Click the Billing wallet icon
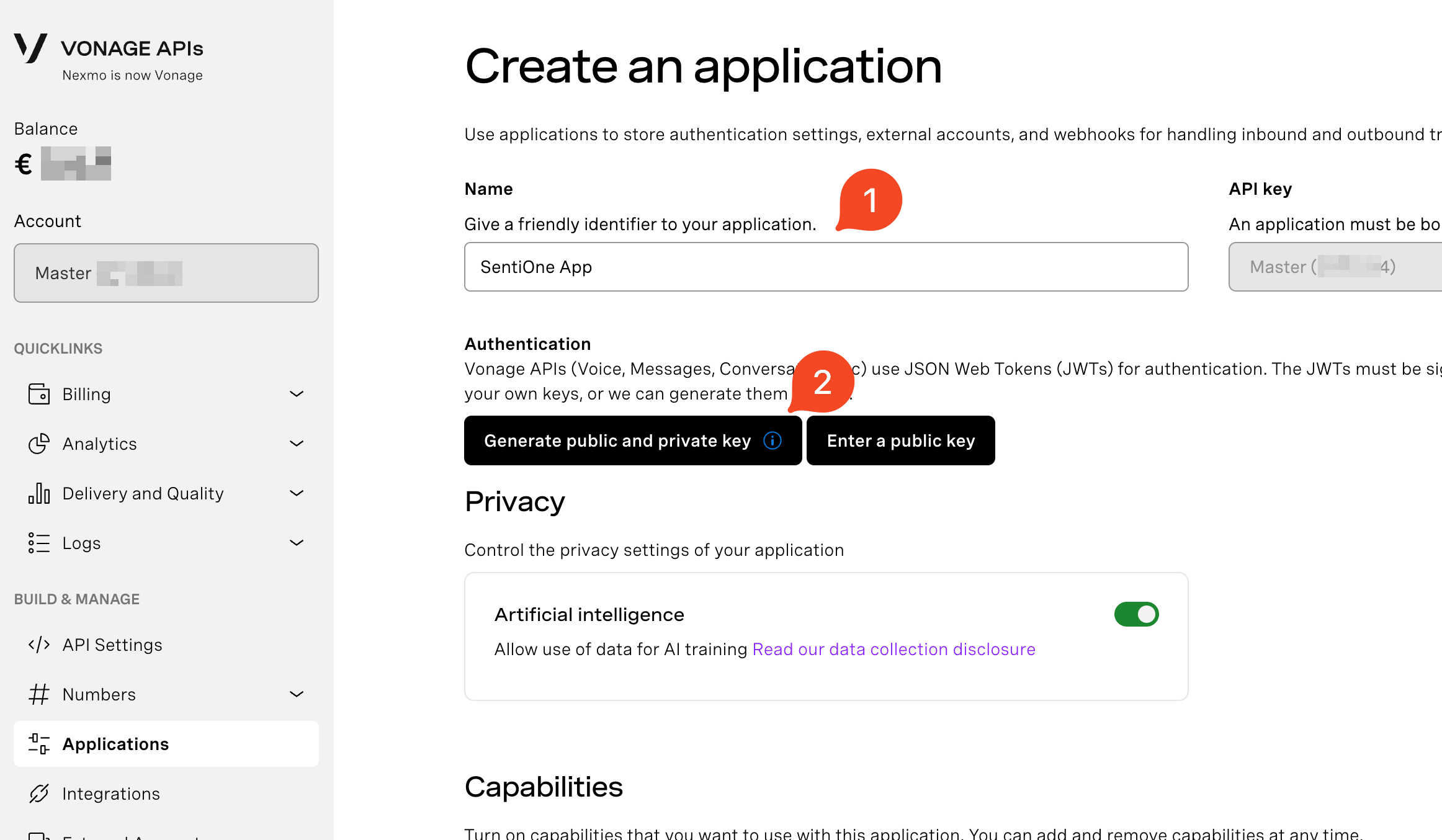This screenshot has height=840, width=1442. click(39, 394)
